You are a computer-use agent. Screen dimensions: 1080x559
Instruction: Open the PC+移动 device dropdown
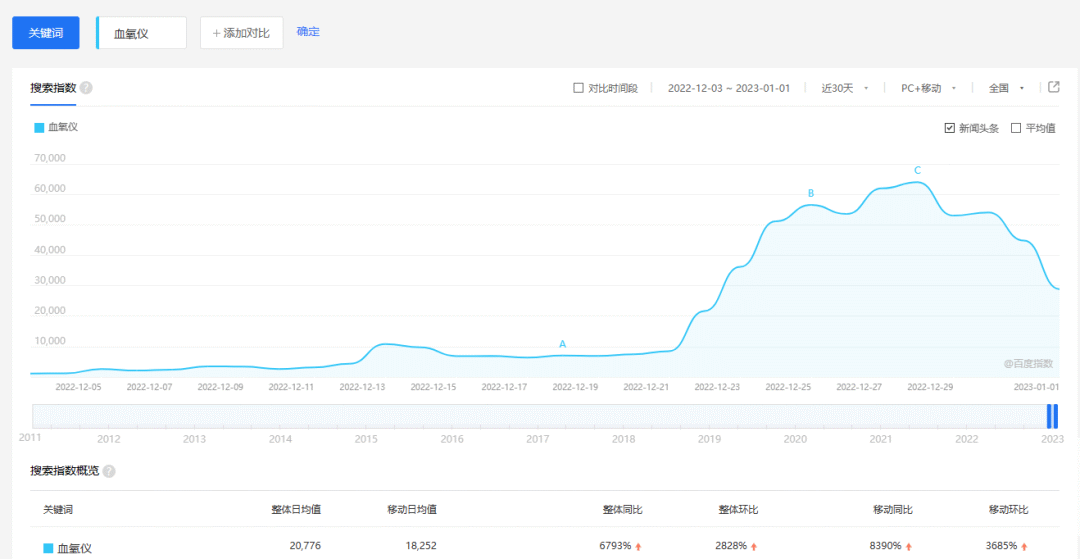pos(928,88)
